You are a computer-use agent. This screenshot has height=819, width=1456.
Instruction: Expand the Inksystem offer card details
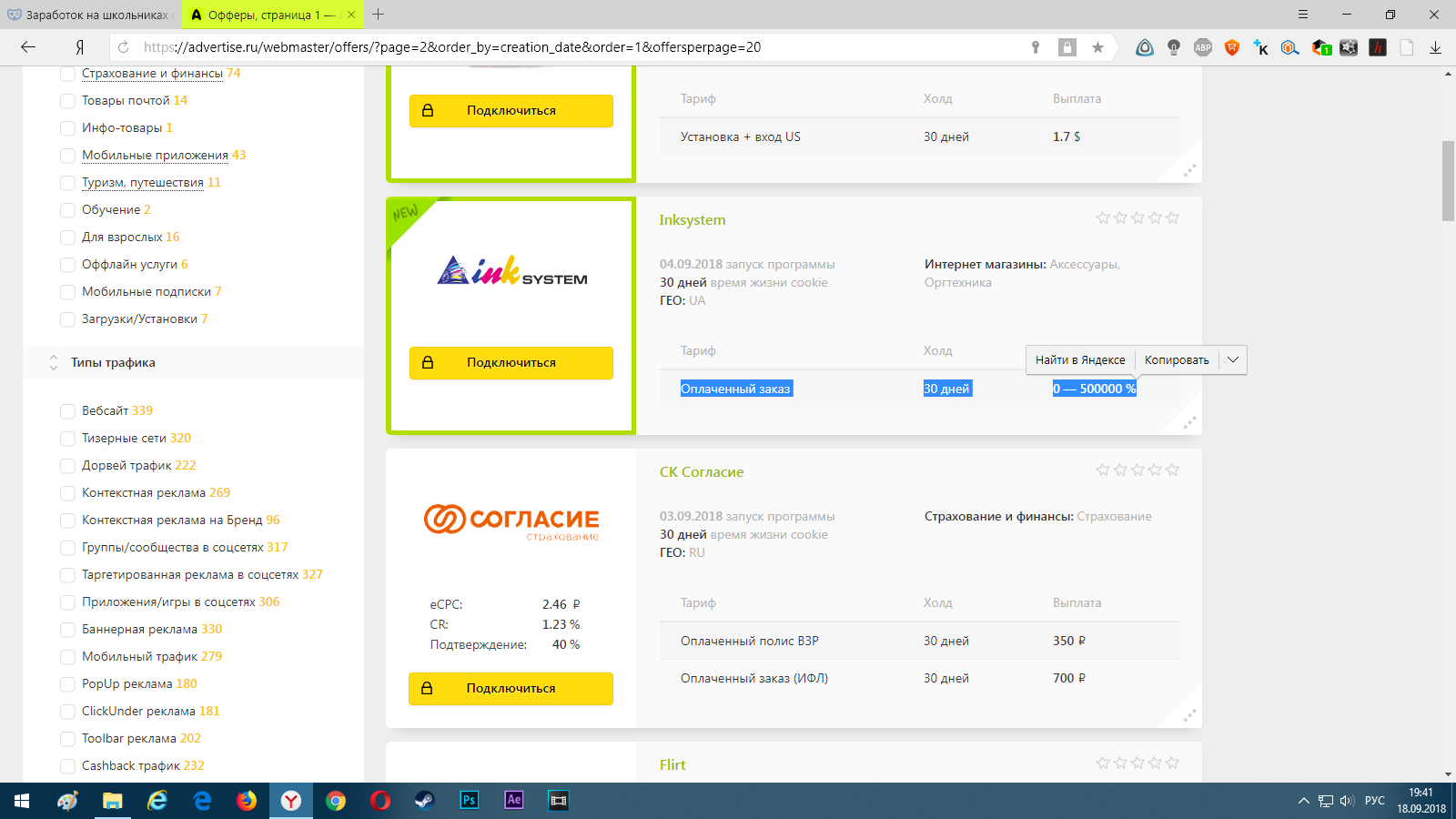coord(1189,423)
